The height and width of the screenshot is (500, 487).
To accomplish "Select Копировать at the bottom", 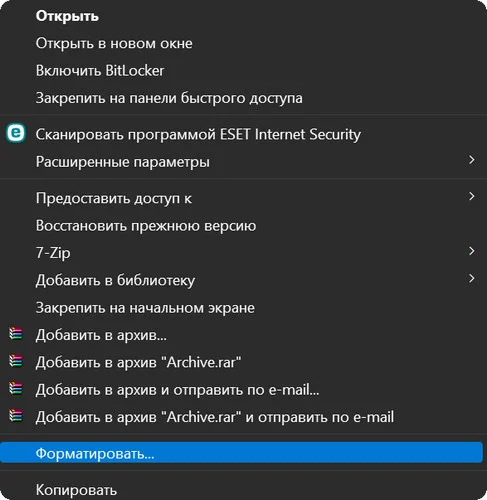I will [x=76, y=490].
